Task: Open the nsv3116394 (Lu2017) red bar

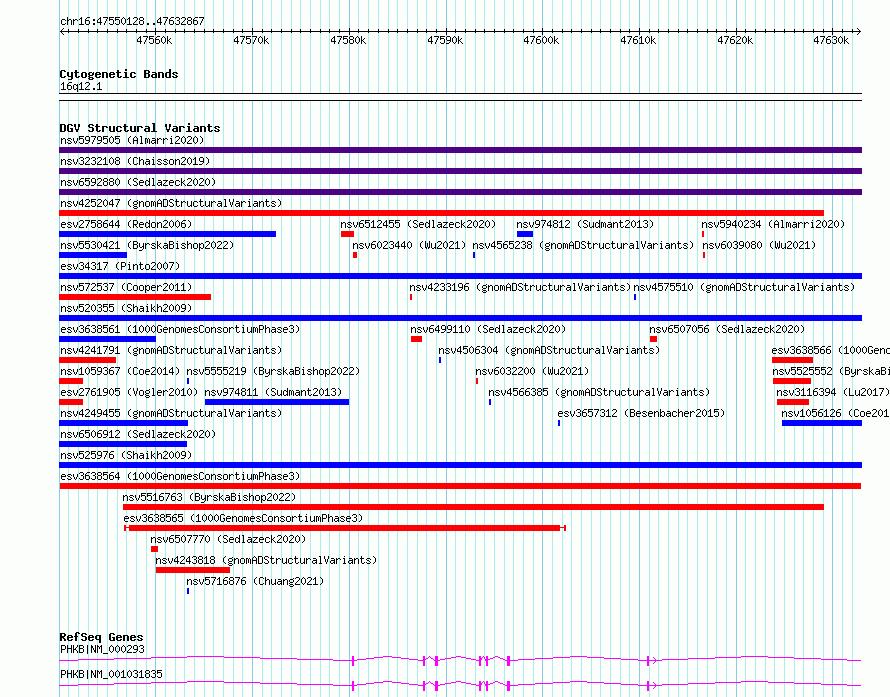Action: [793, 402]
